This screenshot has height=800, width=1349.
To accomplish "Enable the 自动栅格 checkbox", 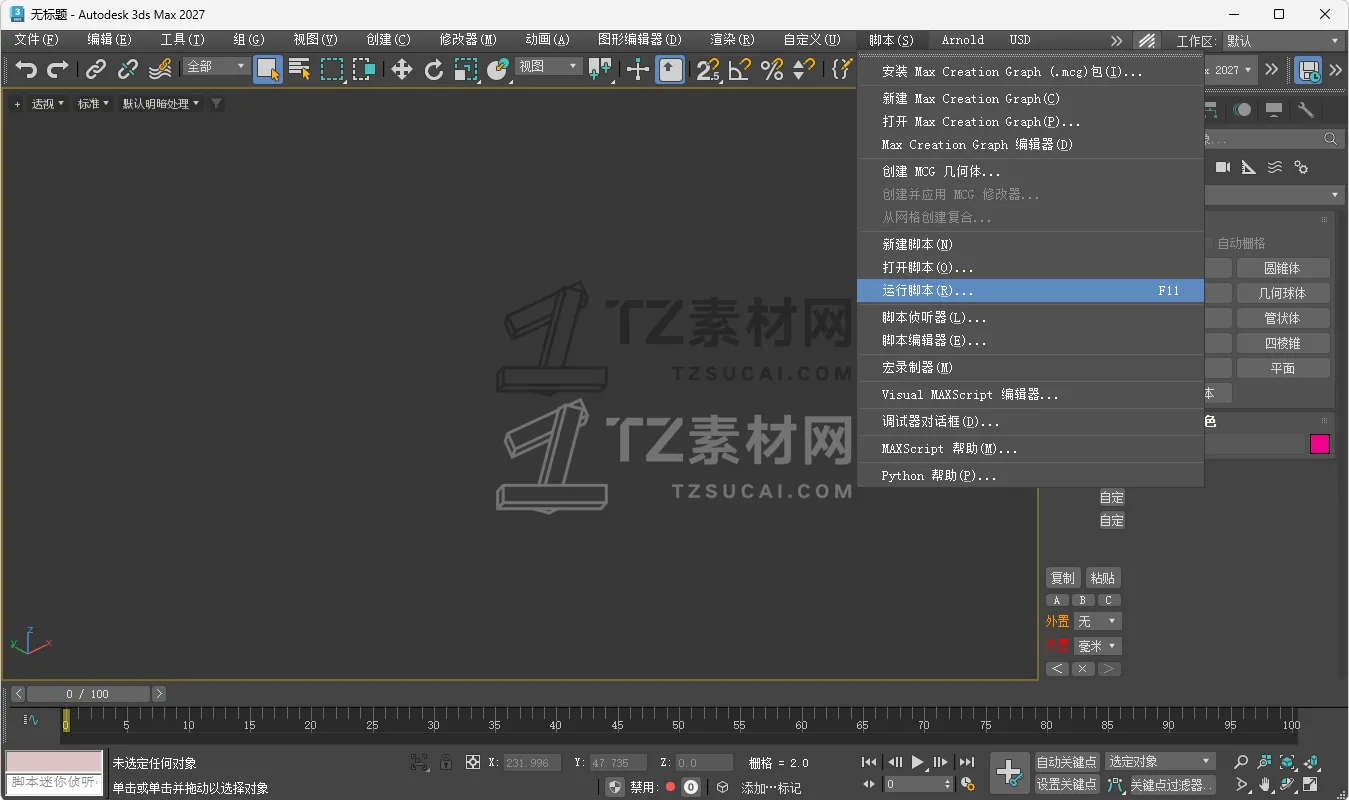I will 1207,243.
